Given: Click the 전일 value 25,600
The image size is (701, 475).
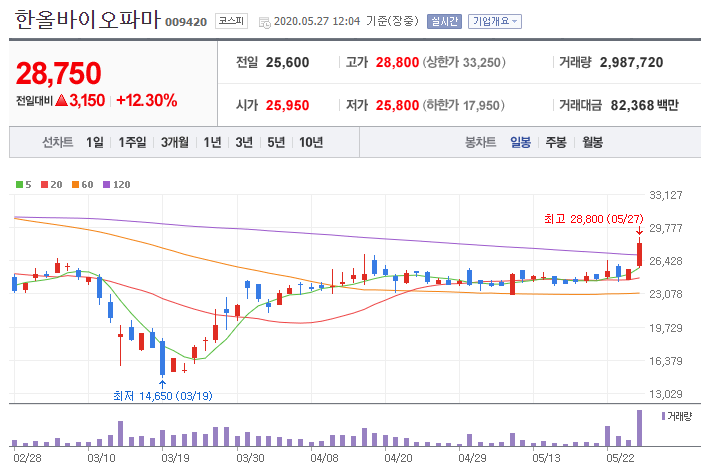Looking at the screenshot, I should (x=287, y=62).
